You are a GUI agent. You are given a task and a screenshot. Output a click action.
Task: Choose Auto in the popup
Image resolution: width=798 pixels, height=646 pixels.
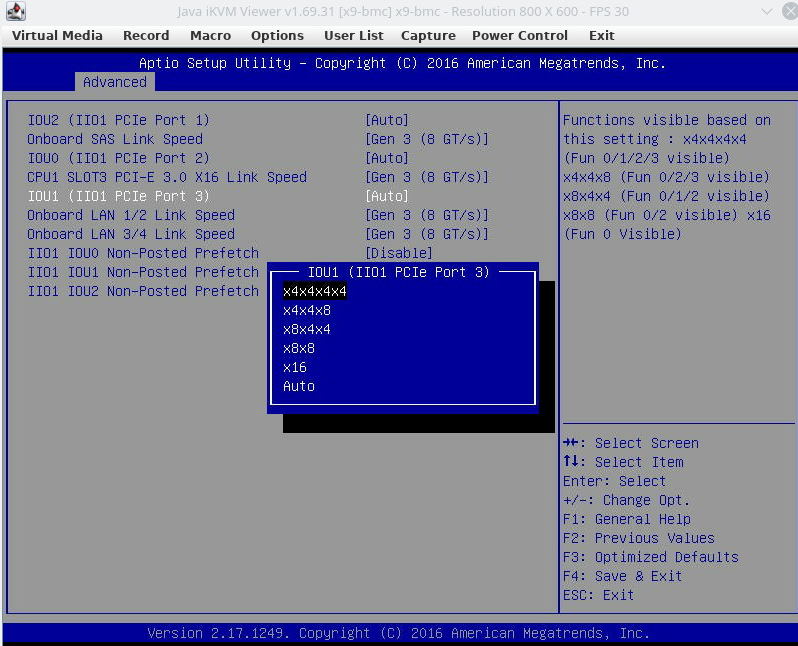pyautogui.click(x=299, y=386)
